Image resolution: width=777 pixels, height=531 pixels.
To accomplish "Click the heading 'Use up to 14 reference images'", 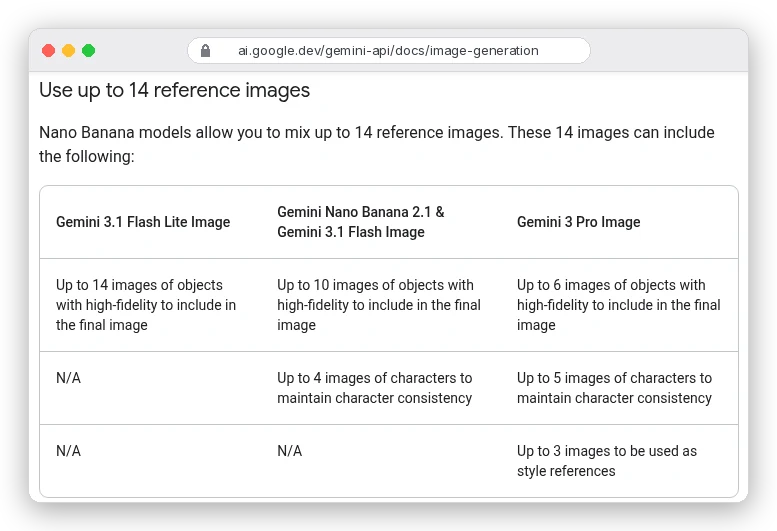I will click(x=174, y=90).
